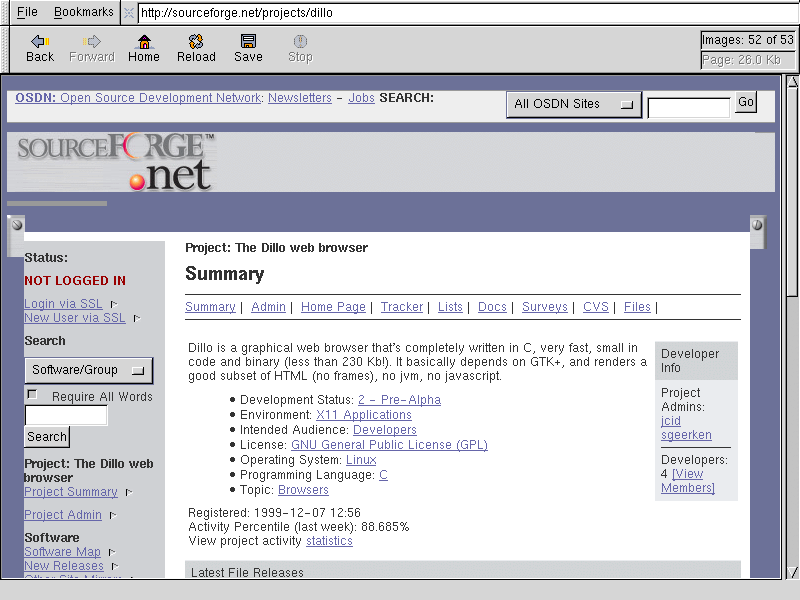Select the Files project tab
Viewport: 800px width, 600px height.
[637, 307]
